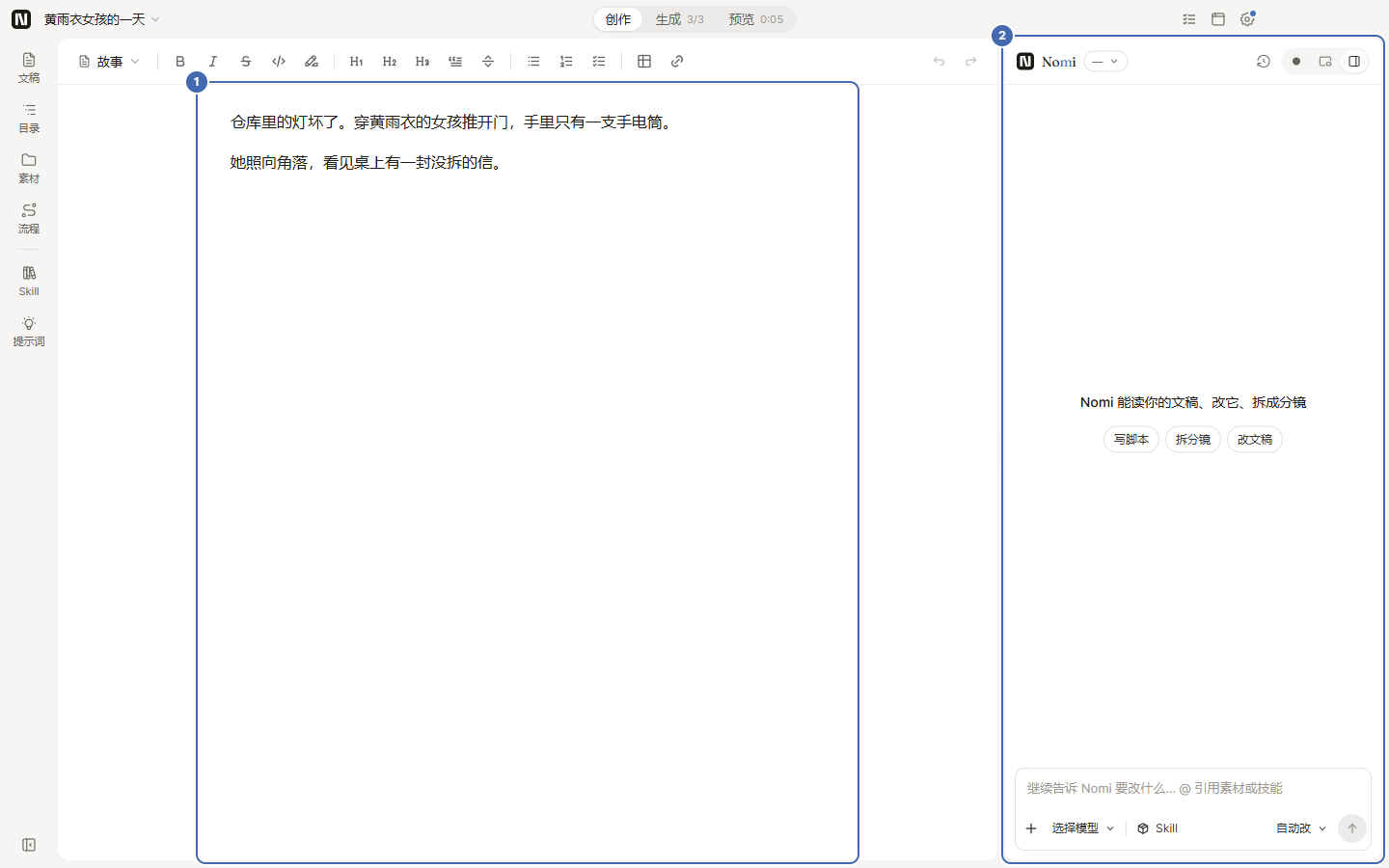Switch to the 预览 tab
Image resolution: width=1389 pixels, height=868 pixels.
pos(756,19)
